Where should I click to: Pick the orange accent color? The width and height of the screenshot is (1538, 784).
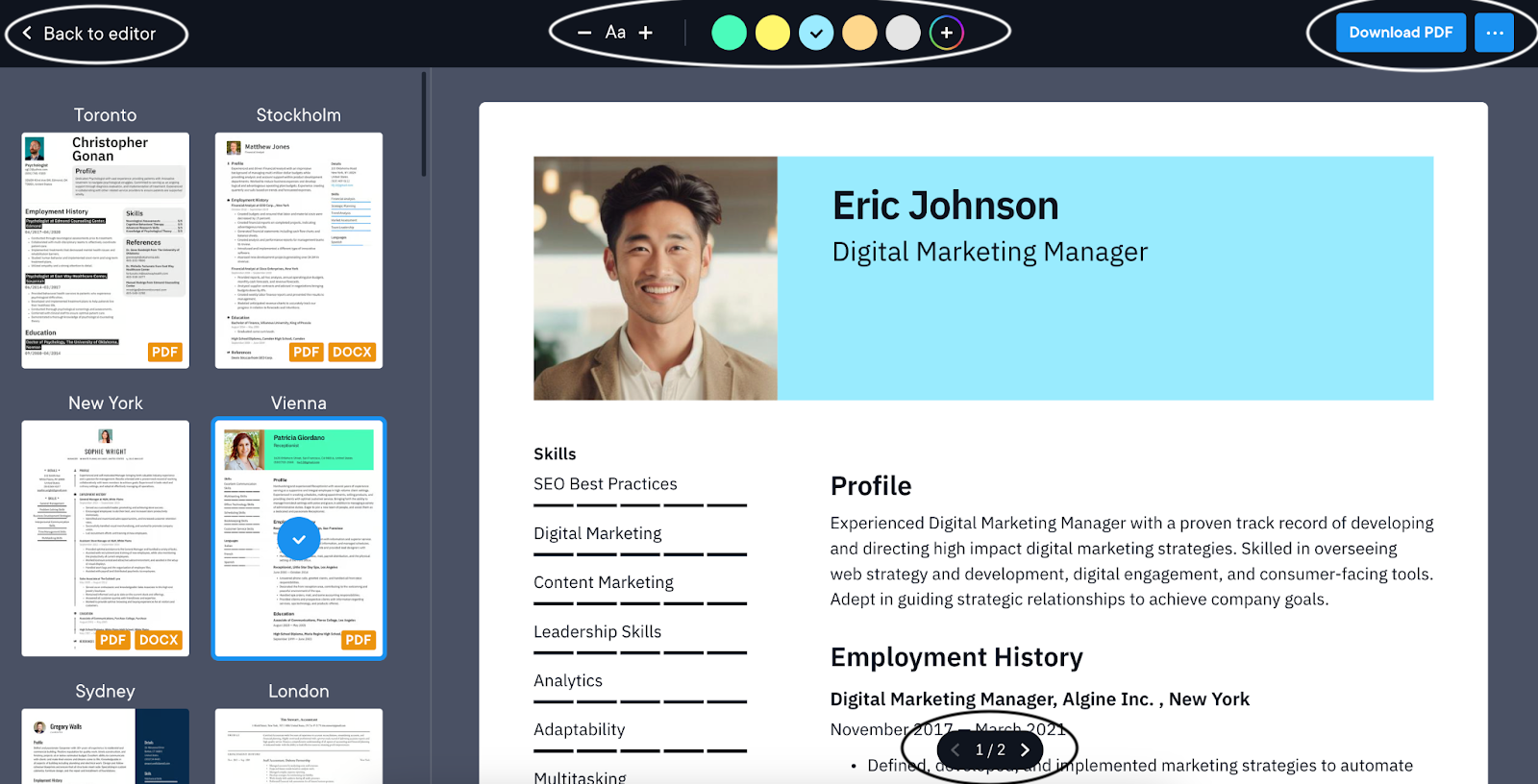coord(859,33)
